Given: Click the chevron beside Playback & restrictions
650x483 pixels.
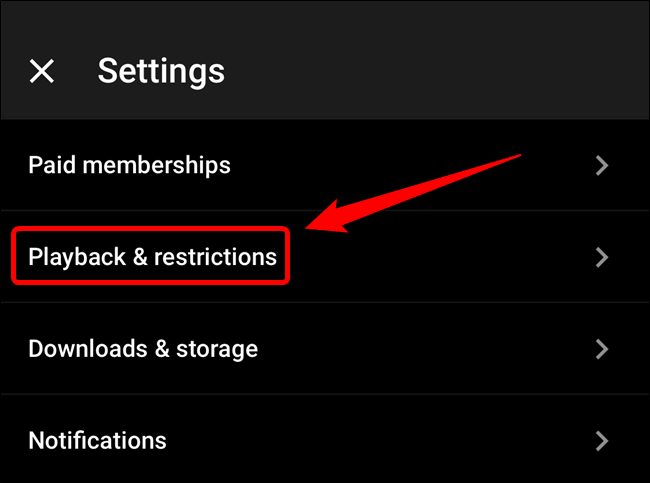Looking at the screenshot, I should [x=601, y=257].
